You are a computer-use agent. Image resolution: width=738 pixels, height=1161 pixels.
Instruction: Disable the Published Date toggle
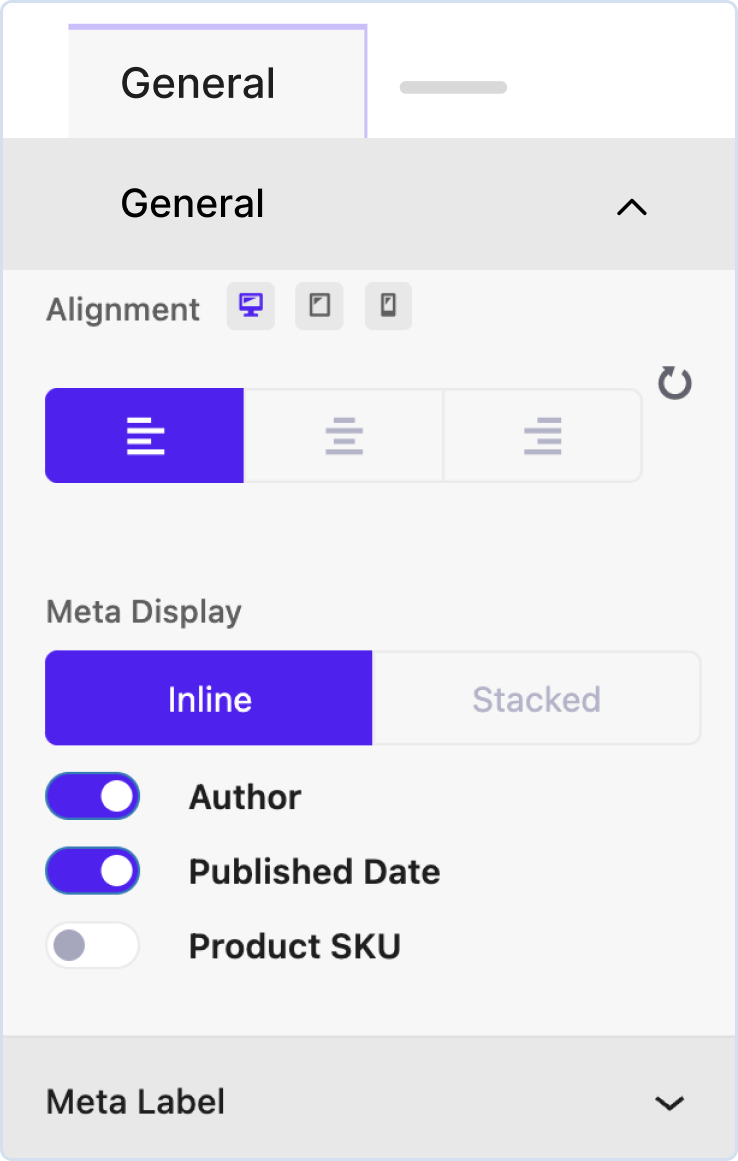click(92, 871)
